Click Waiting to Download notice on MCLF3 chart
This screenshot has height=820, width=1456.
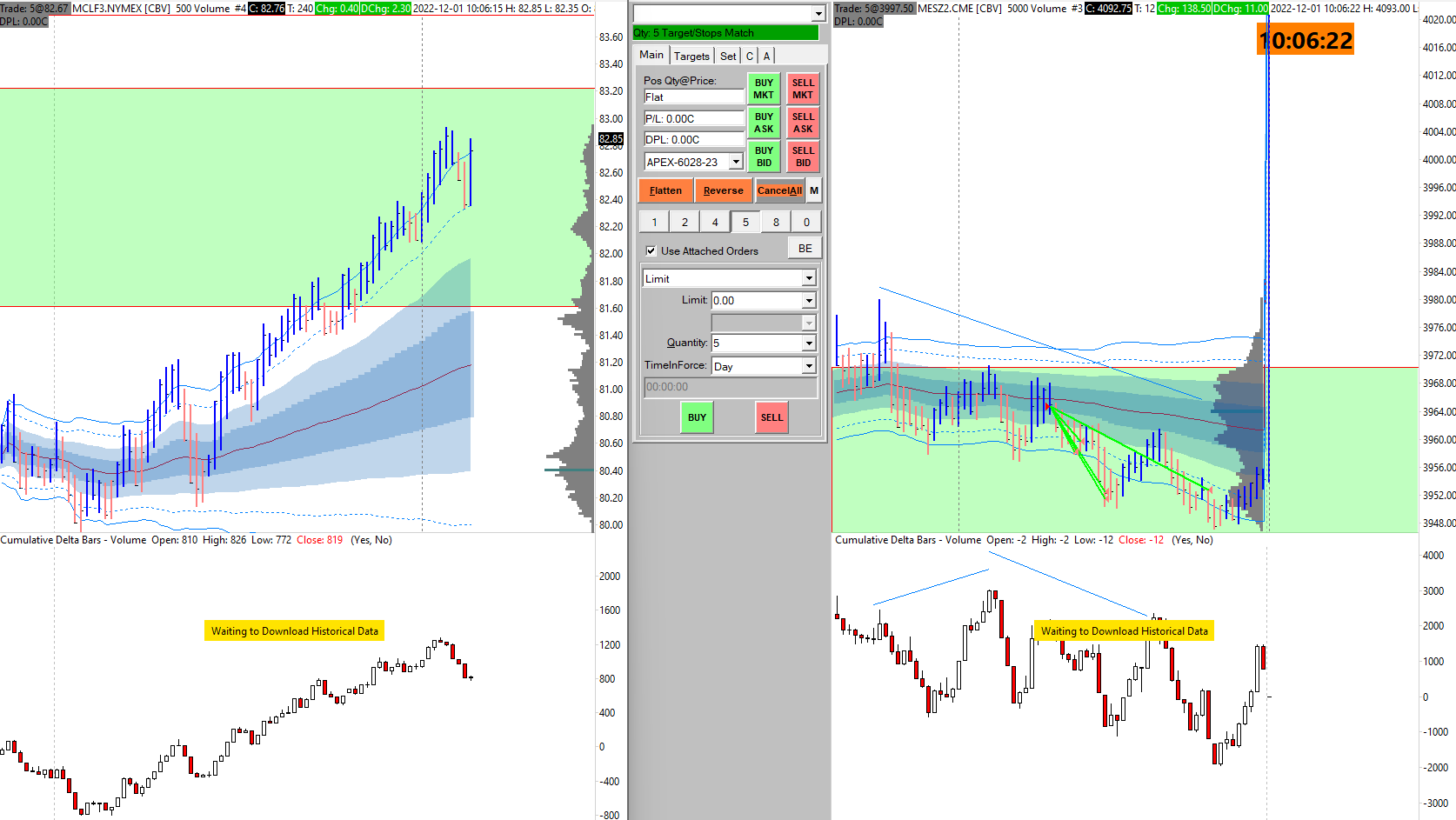click(295, 631)
